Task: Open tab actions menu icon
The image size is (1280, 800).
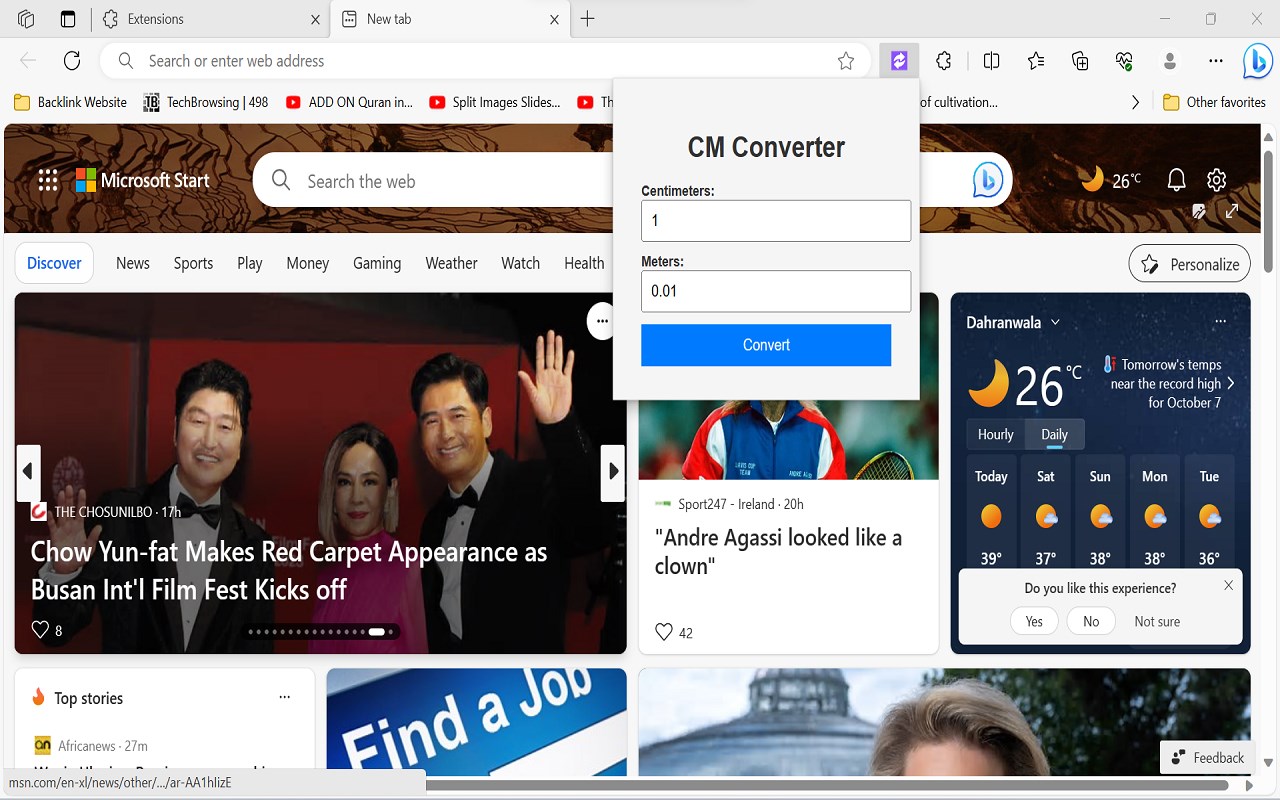Action: 68,19
